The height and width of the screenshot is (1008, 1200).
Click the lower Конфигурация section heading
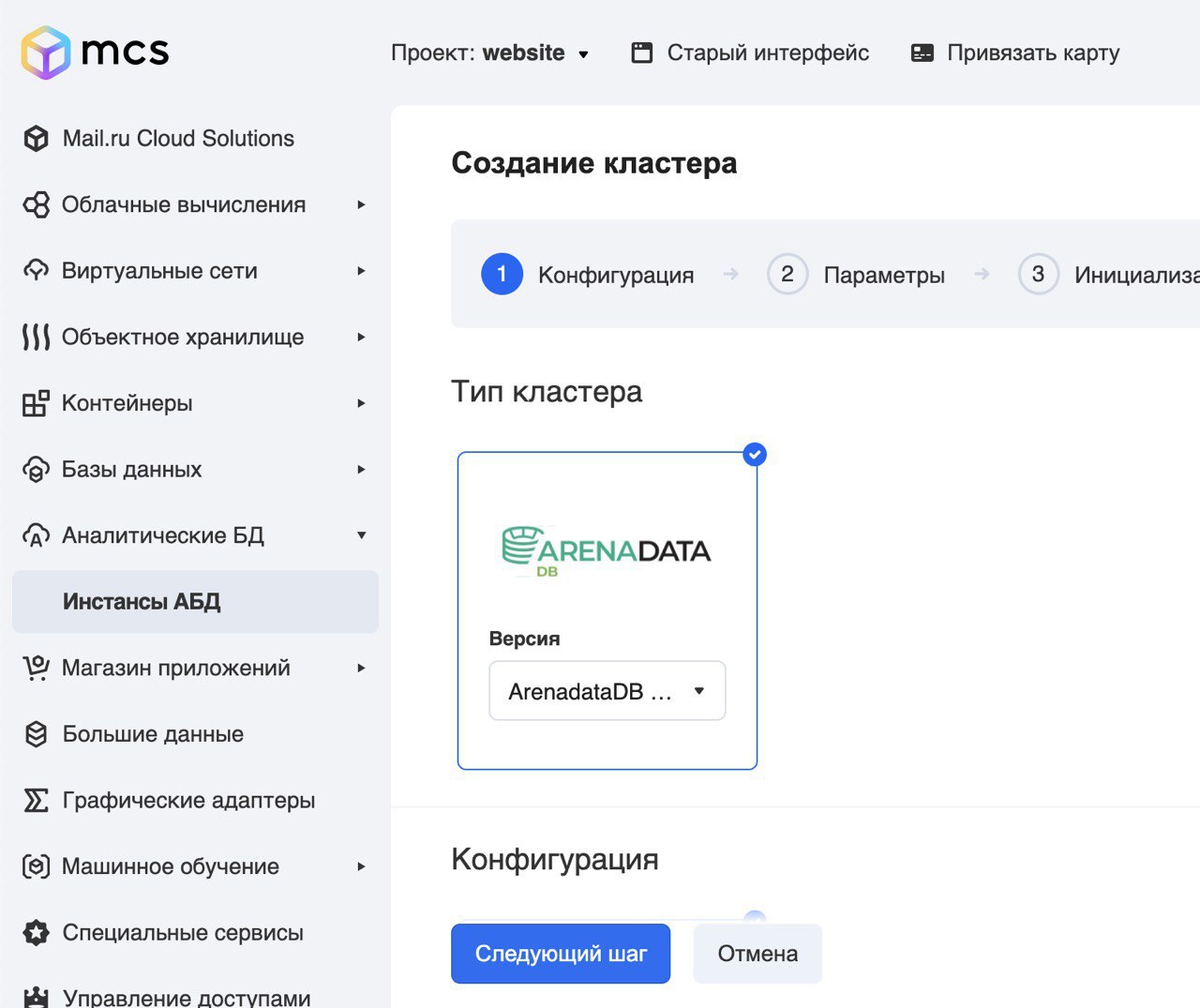point(555,860)
